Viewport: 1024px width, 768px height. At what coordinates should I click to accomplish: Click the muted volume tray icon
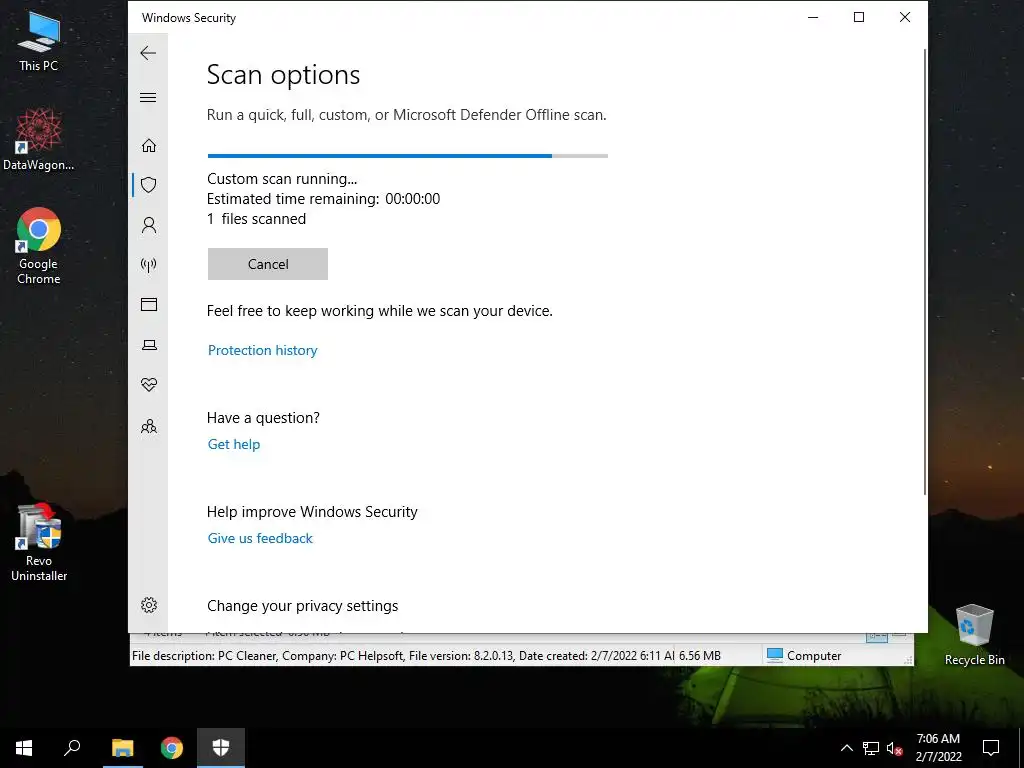pos(894,748)
